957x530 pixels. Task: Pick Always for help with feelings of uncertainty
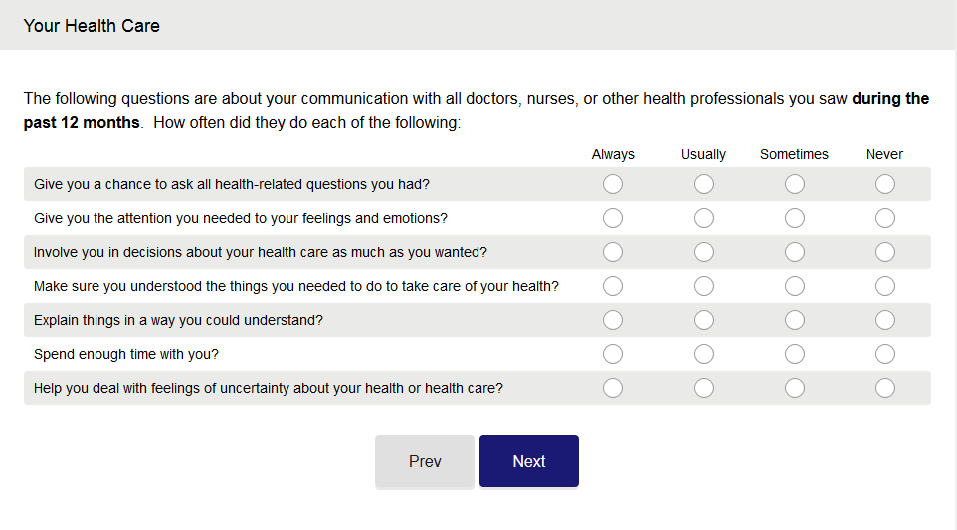[613, 388]
